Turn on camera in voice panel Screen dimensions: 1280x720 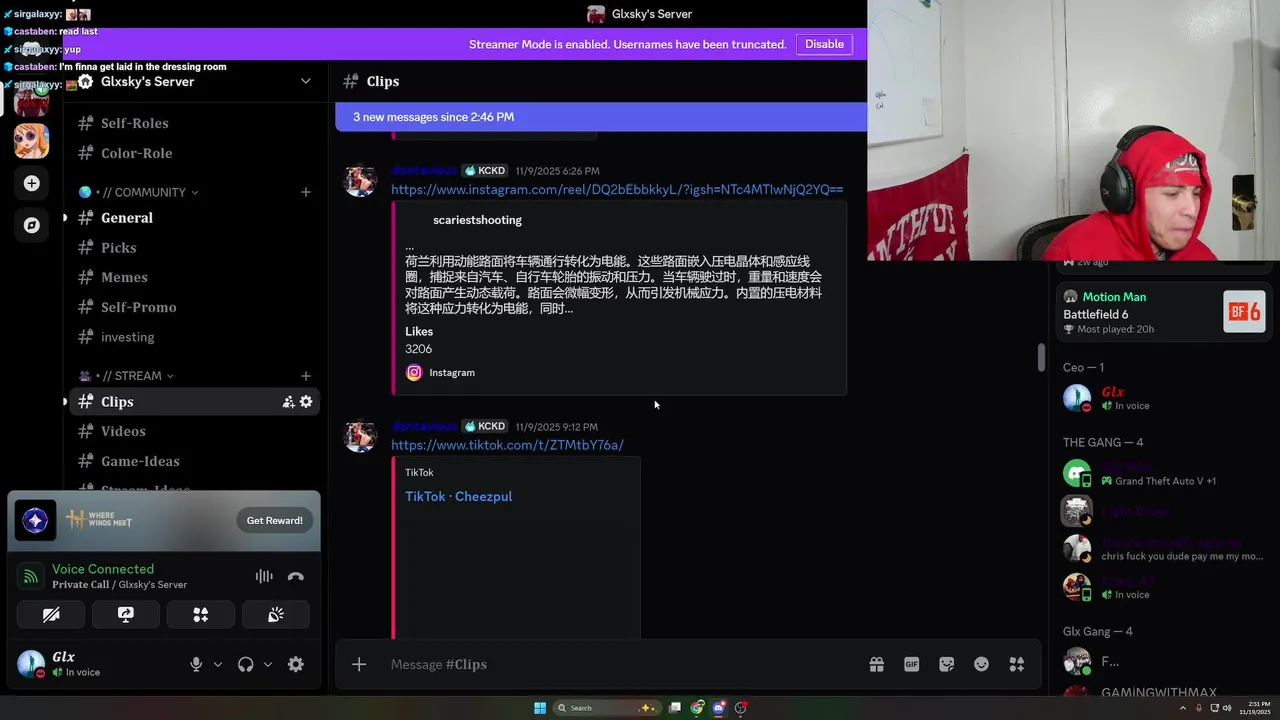pyautogui.click(x=51, y=615)
